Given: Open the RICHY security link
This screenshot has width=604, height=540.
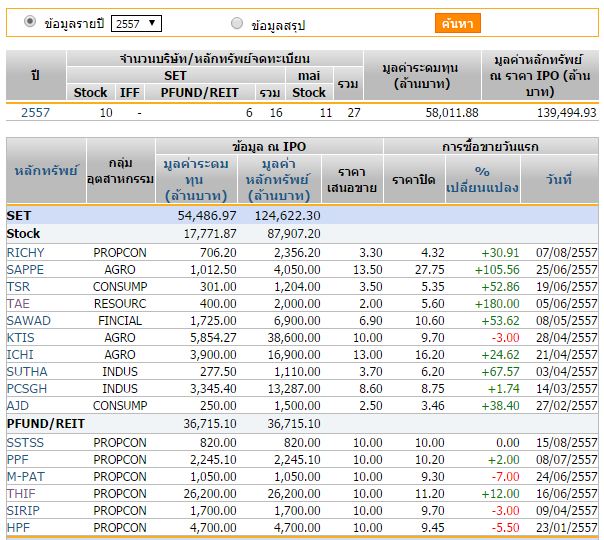Looking at the screenshot, I should pos(25,253).
